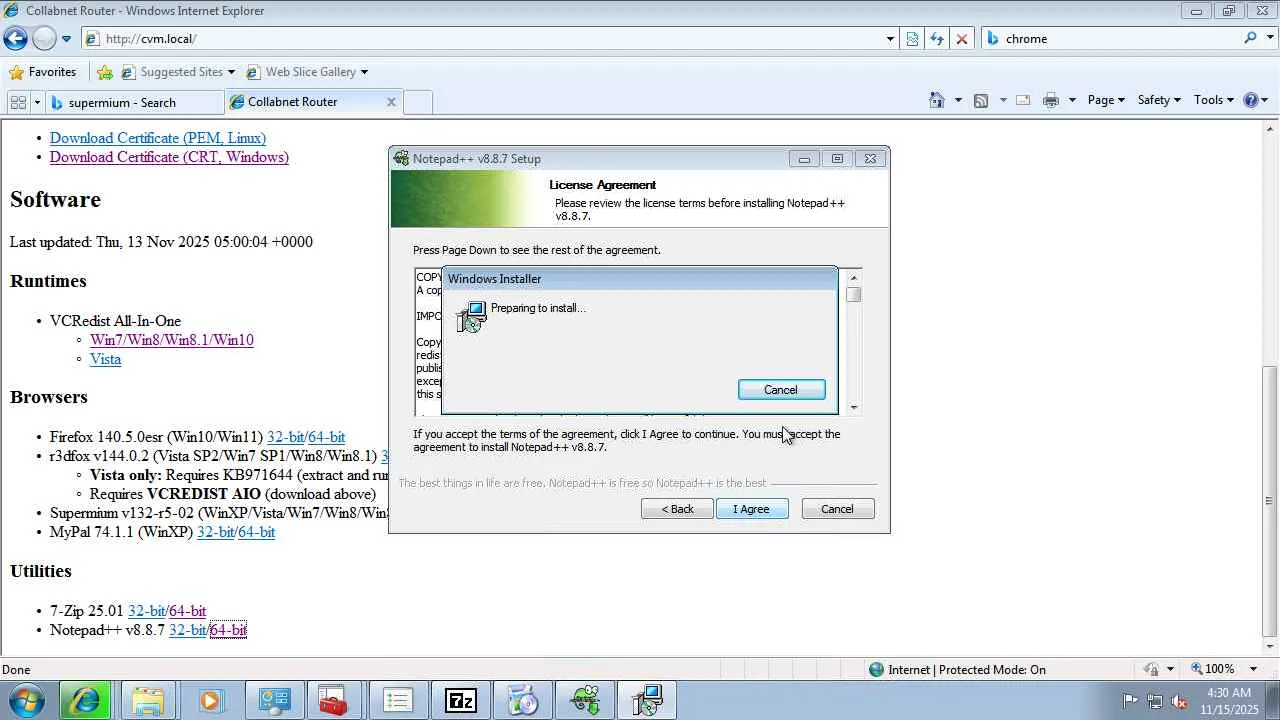
Task: Download MyPal 74.1.1 32-bit
Action: click(x=216, y=532)
